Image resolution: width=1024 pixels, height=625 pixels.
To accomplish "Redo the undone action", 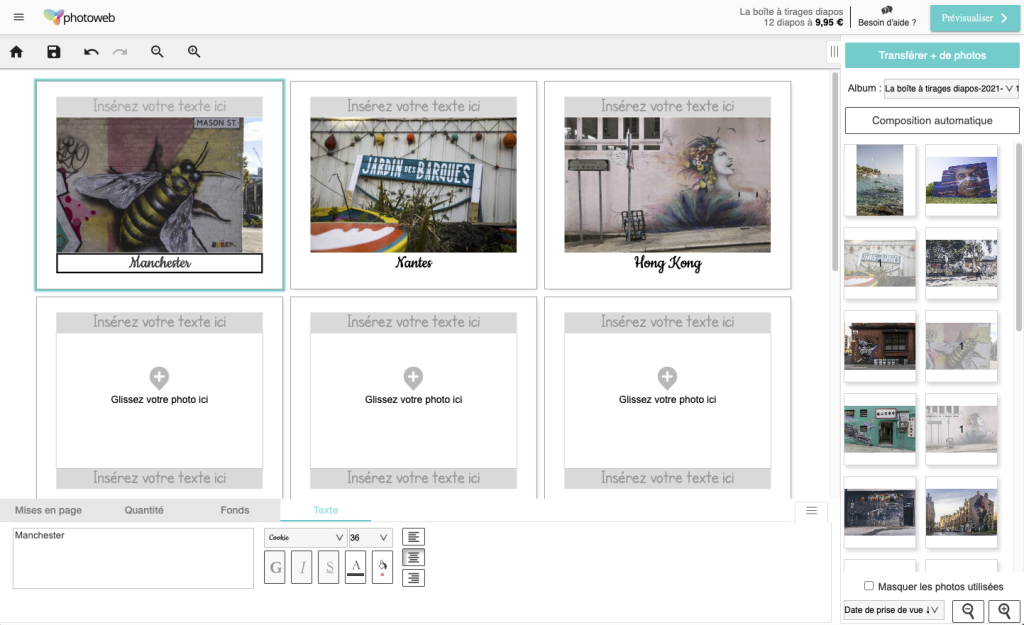I will pyautogui.click(x=120, y=52).
